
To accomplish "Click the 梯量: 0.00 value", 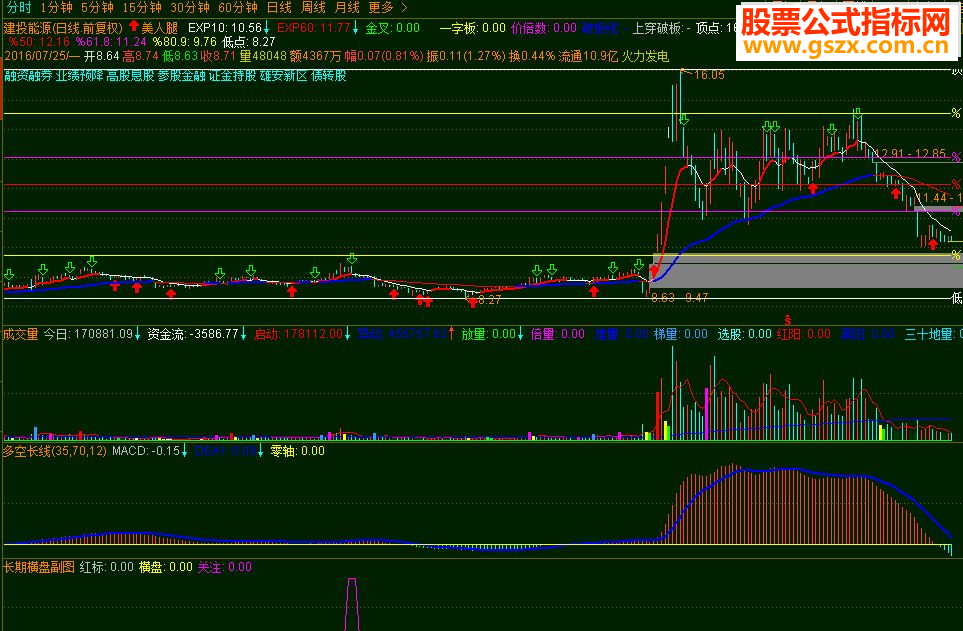I will coord(680,334).
